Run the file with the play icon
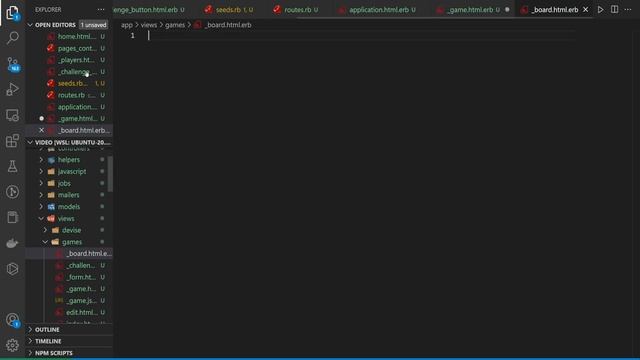Screen dimensions: 640x360 tap(600, 9)
